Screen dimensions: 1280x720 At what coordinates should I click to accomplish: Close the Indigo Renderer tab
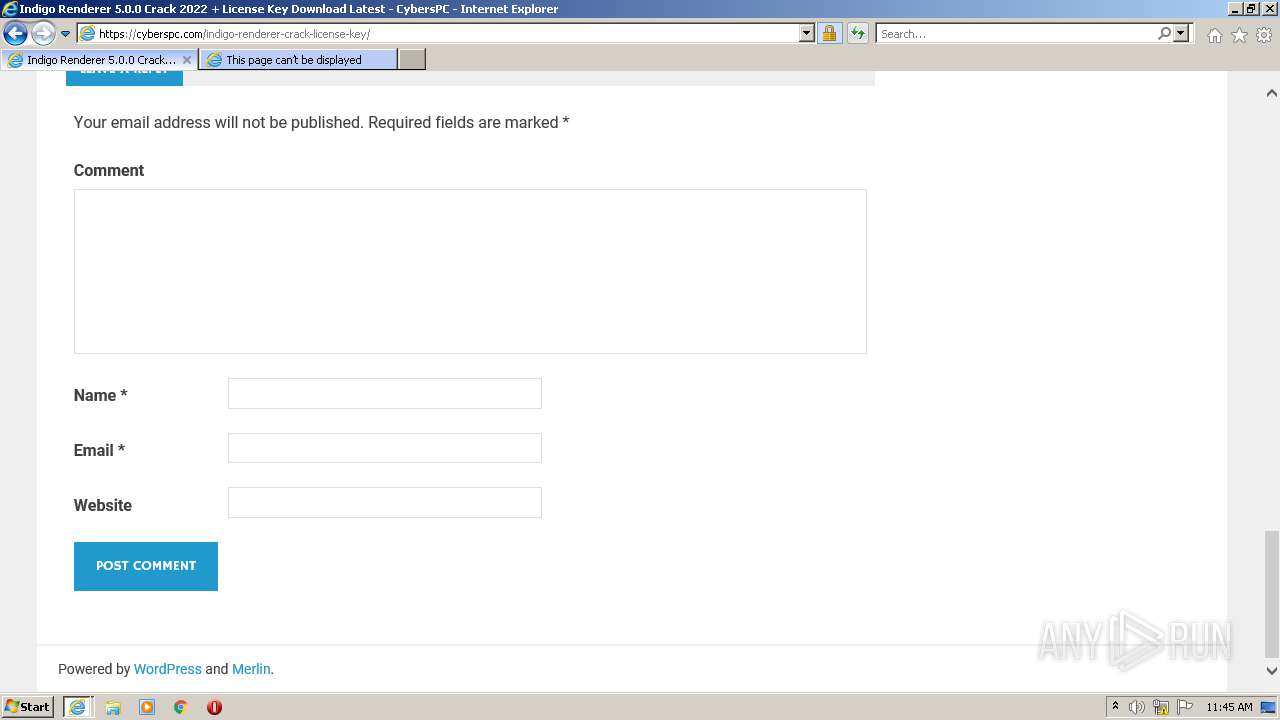point(187,60)
